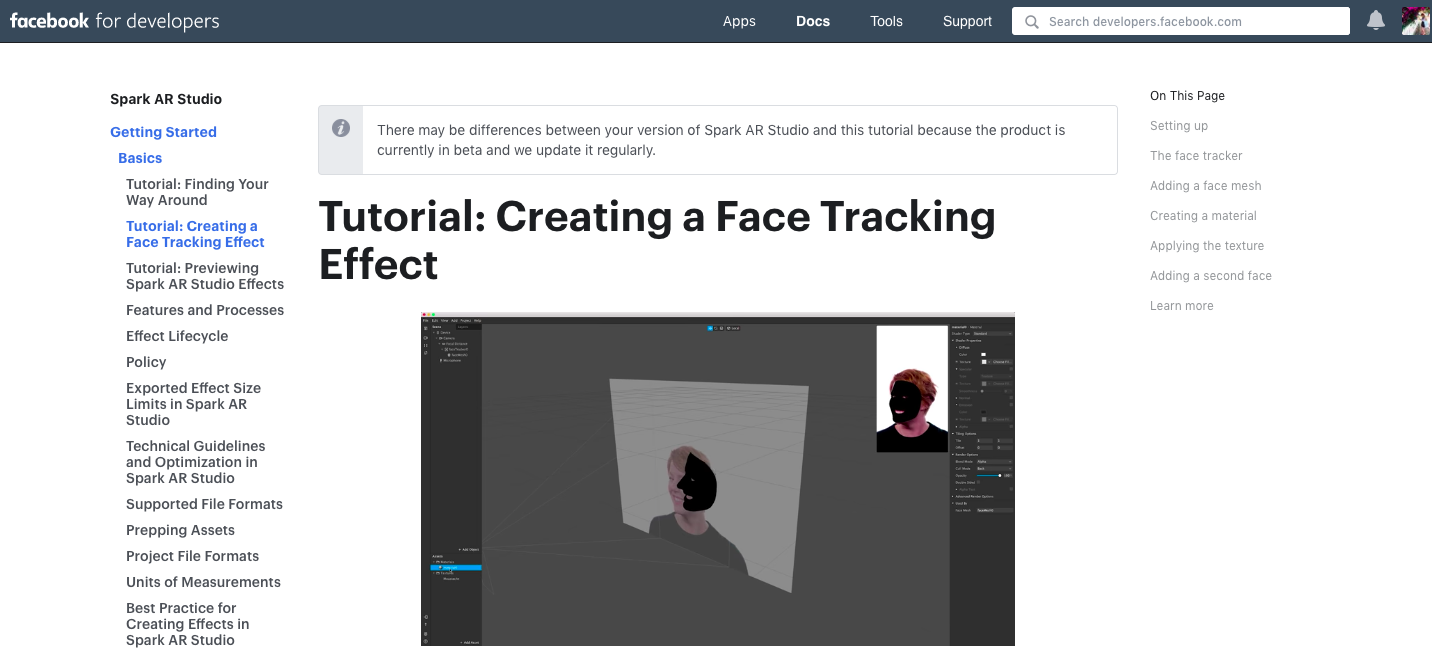This screenshot has width=1432, height=657.
Task: Collapse the Getting Started section
Action: point(163,132)
